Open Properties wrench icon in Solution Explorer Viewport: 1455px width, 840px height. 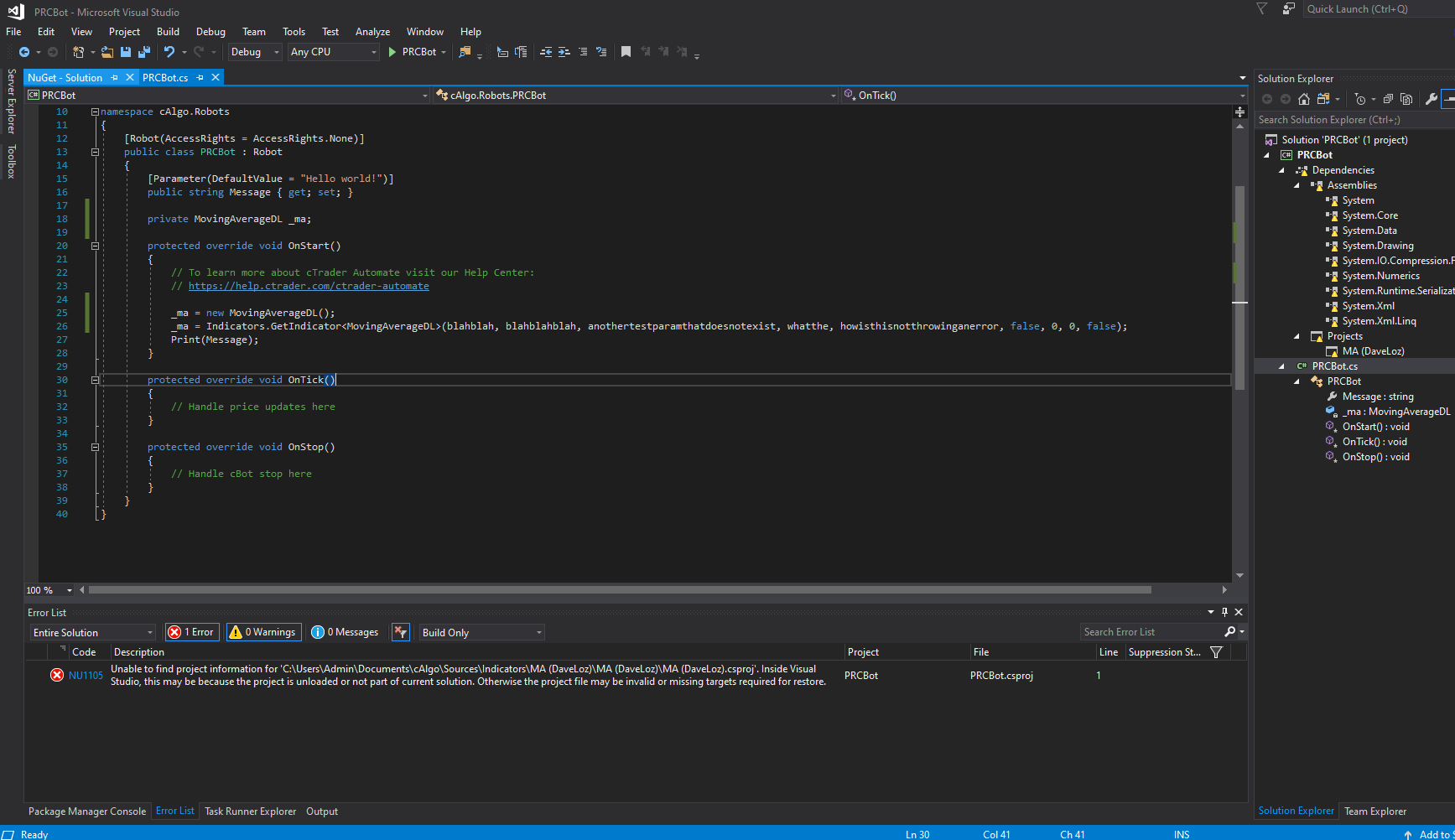(x=1432, y=99)
